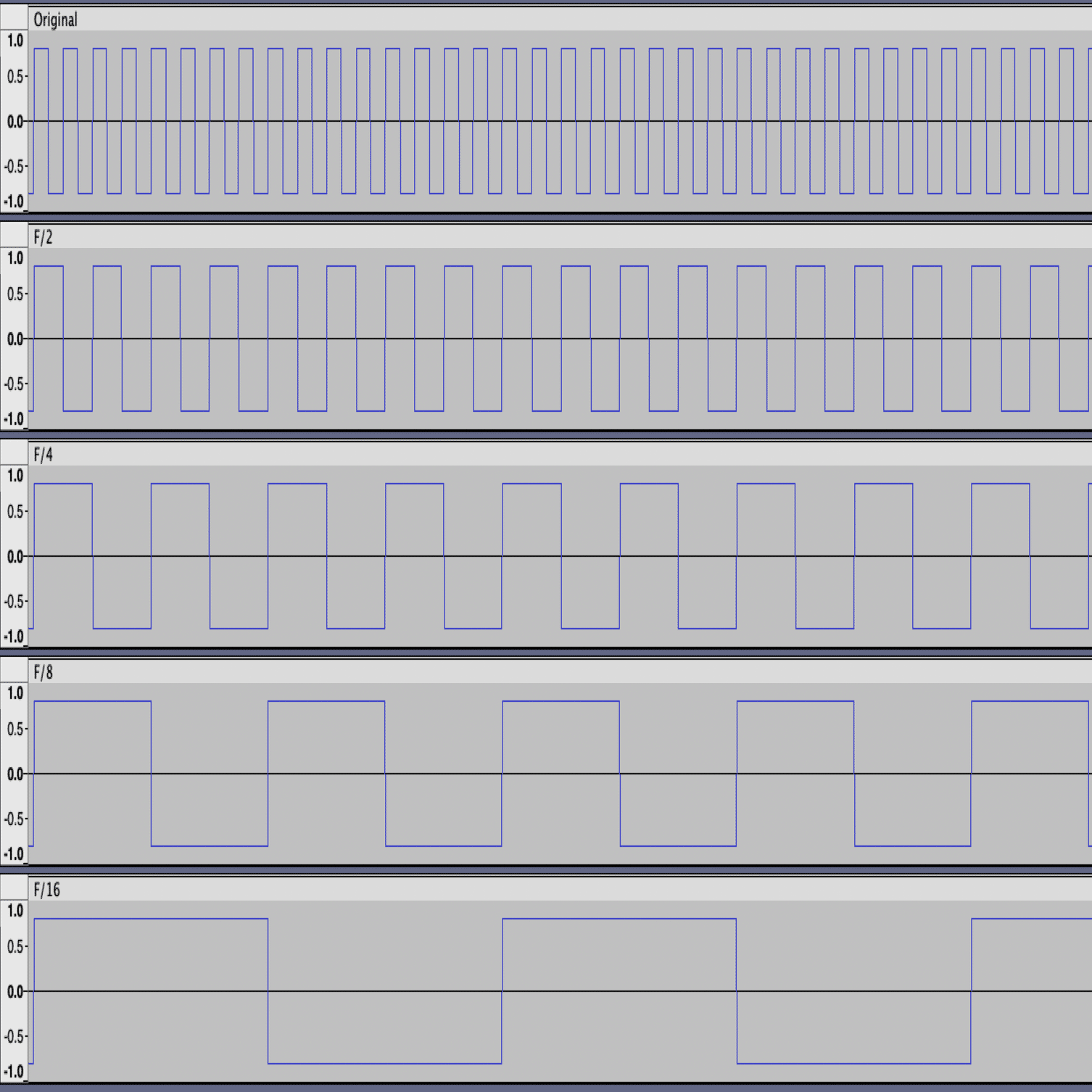
Task: Click the 1.0 mark on F/4 track's vertical scale
Action: (15, 476)
